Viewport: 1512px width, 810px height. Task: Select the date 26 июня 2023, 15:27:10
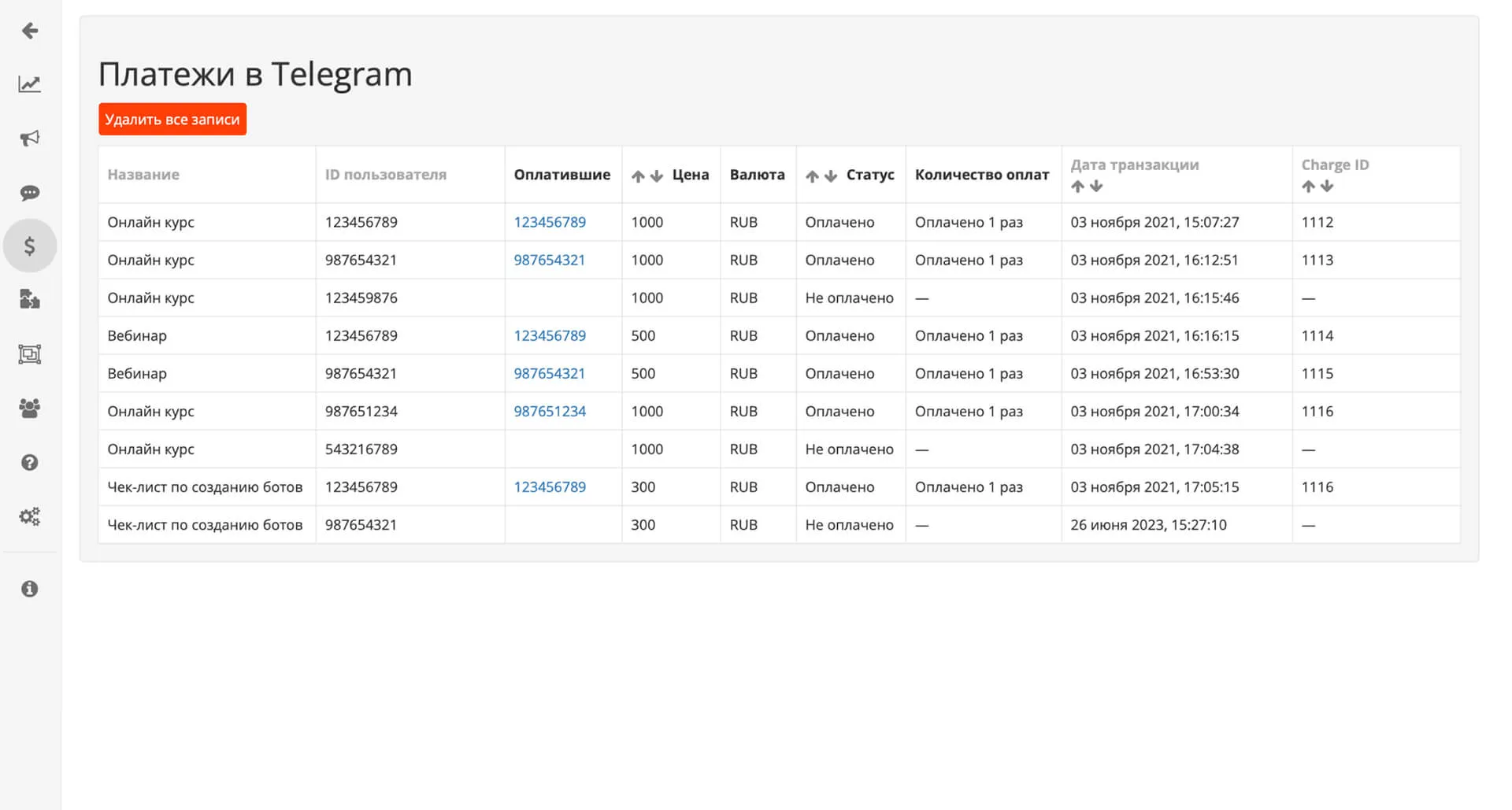click(x=1149, y=525)
